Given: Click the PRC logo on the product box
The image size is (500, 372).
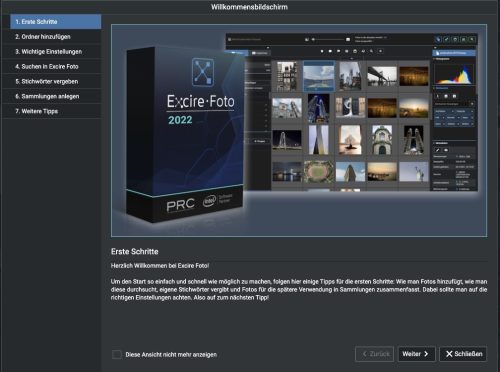Looking at the screenshot, I should (180, 205).
